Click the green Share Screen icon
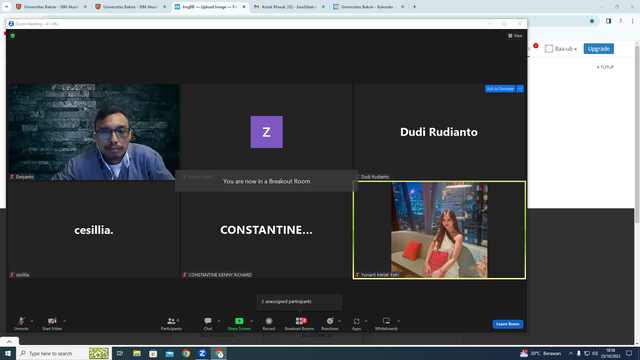Image resolution: width=640 pixels, height=360 pixels. [239, 321]
